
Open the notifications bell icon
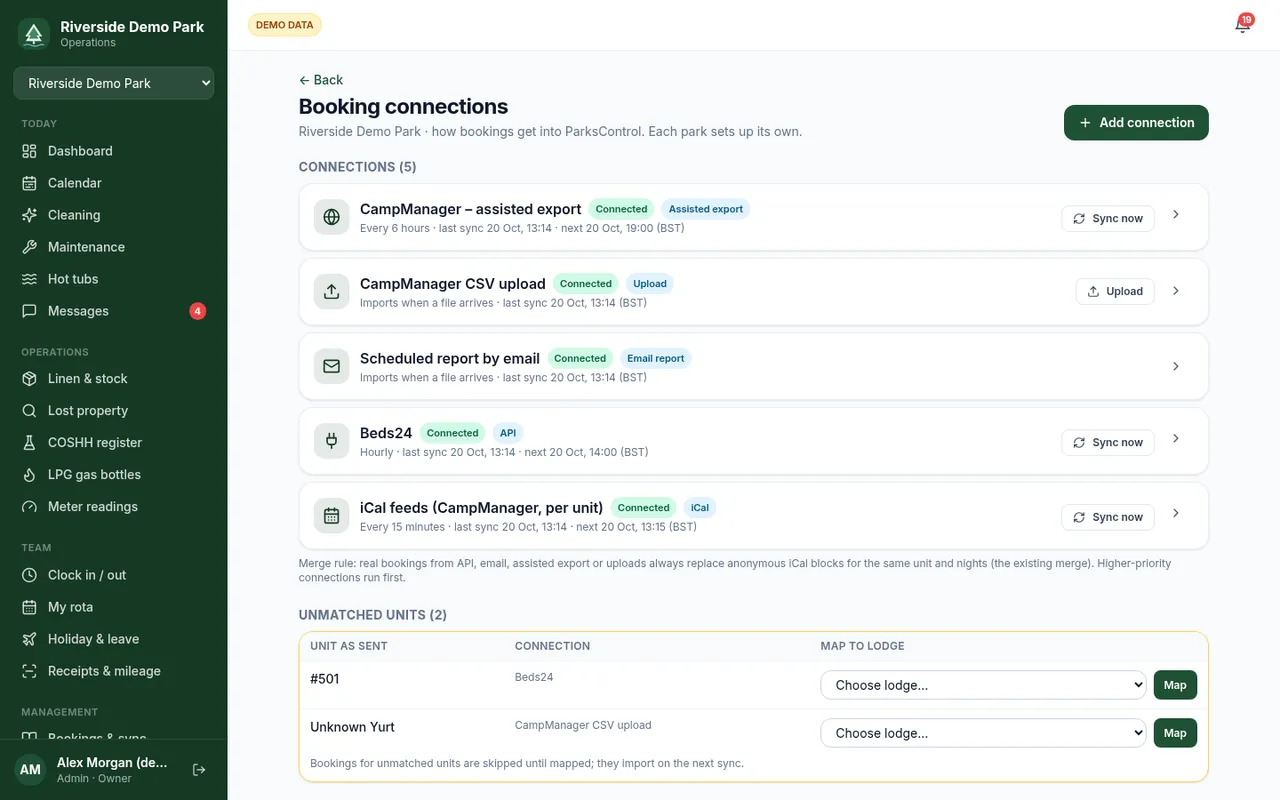[x=1242, y=25]
